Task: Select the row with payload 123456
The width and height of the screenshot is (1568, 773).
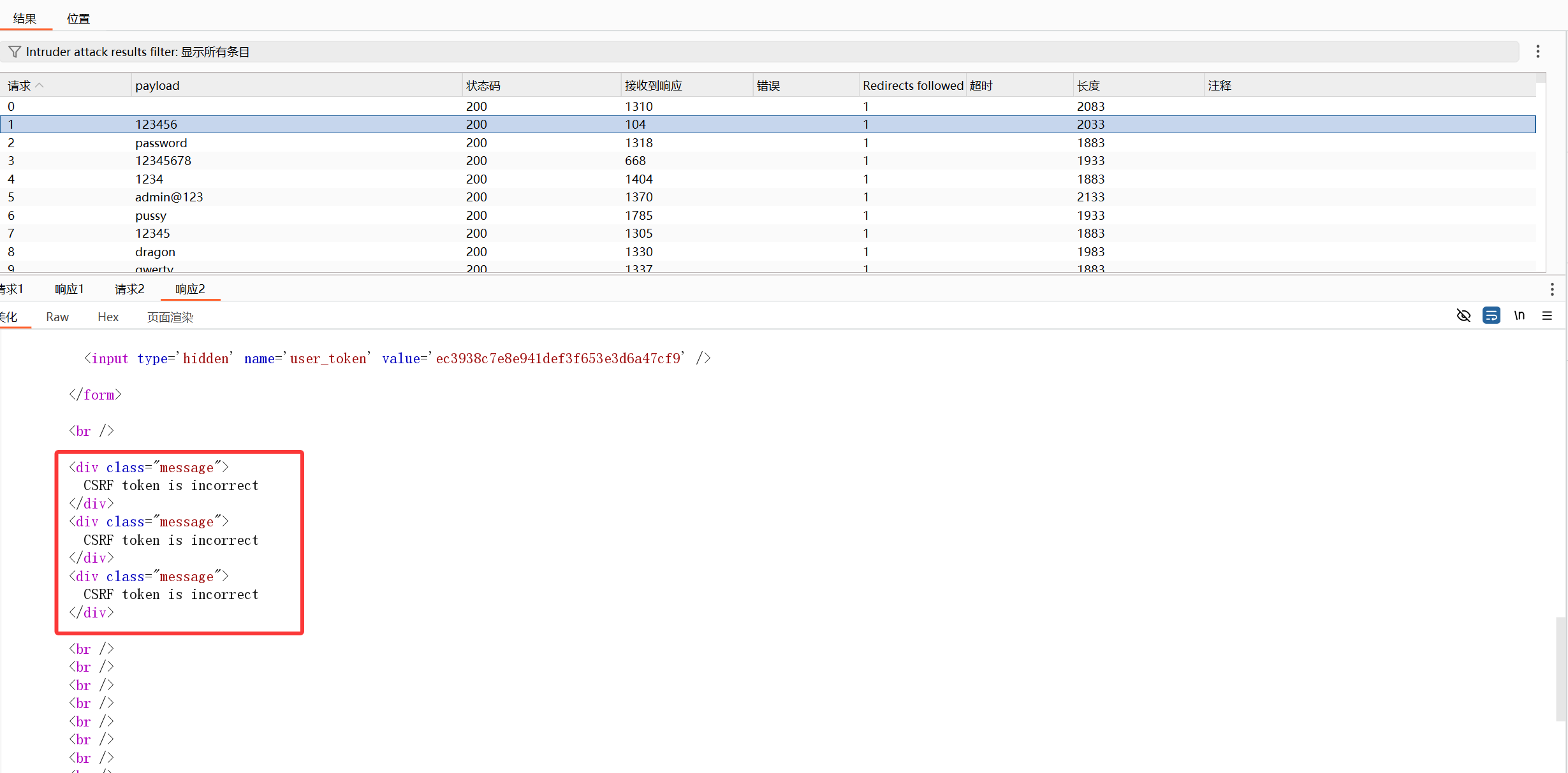Action: [x=768, y=124]
